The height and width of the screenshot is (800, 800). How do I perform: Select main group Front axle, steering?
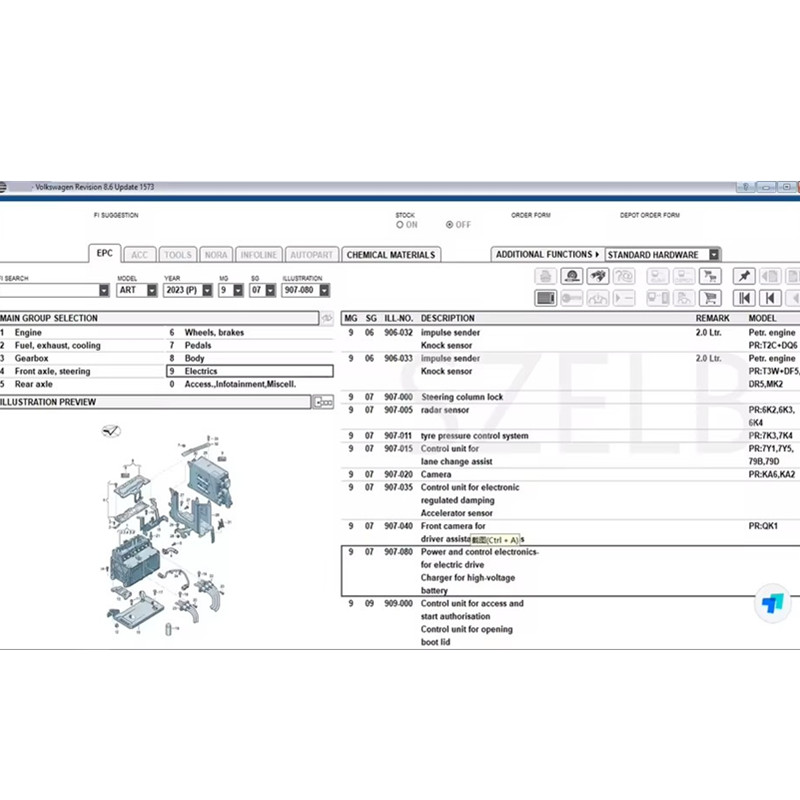click(x=82, y=371)
